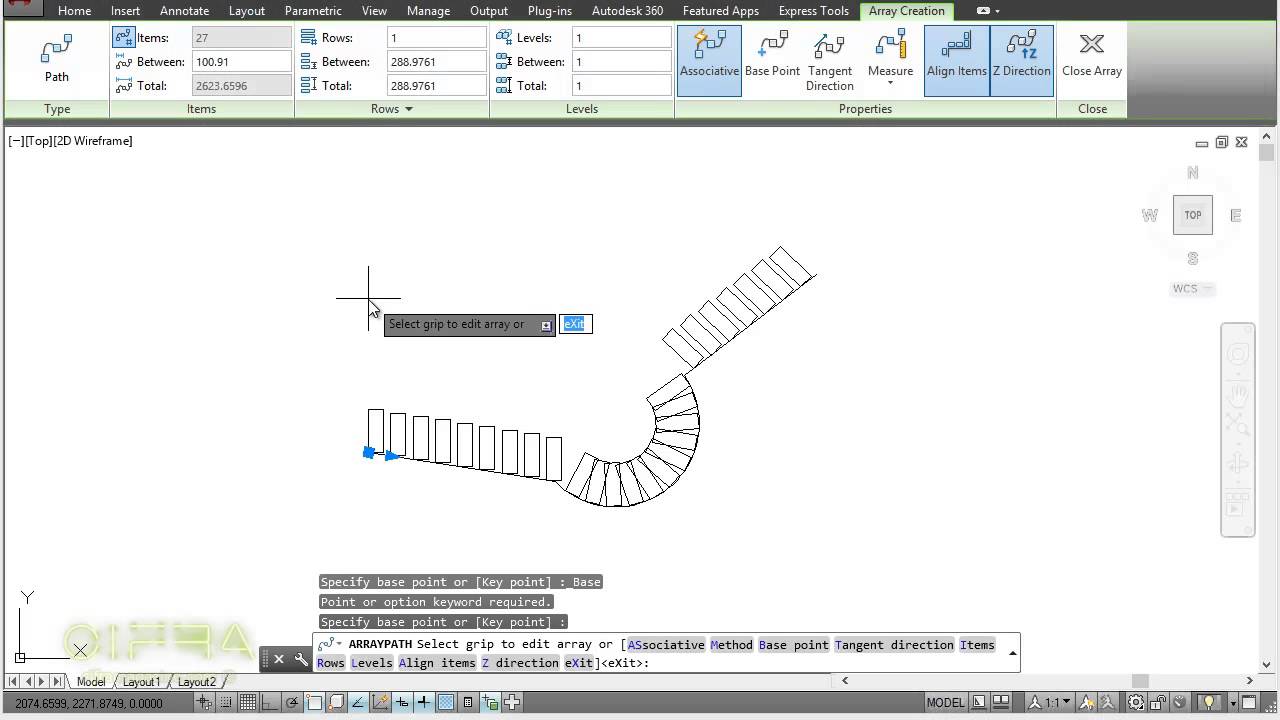
Task: Click the Items Between value field
Action: click(242, 62)
